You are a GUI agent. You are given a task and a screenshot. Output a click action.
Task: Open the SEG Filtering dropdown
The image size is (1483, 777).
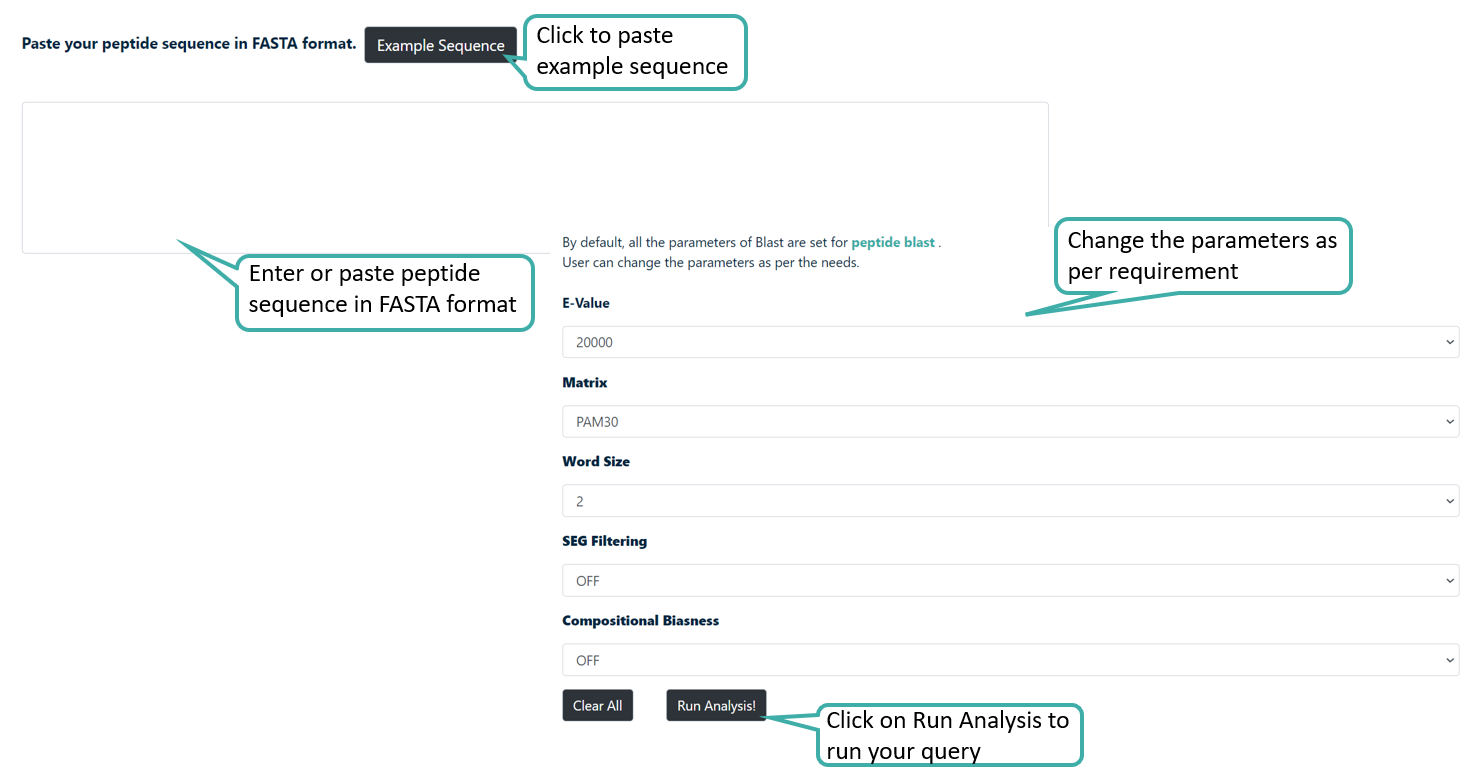tap(1010, 581)
